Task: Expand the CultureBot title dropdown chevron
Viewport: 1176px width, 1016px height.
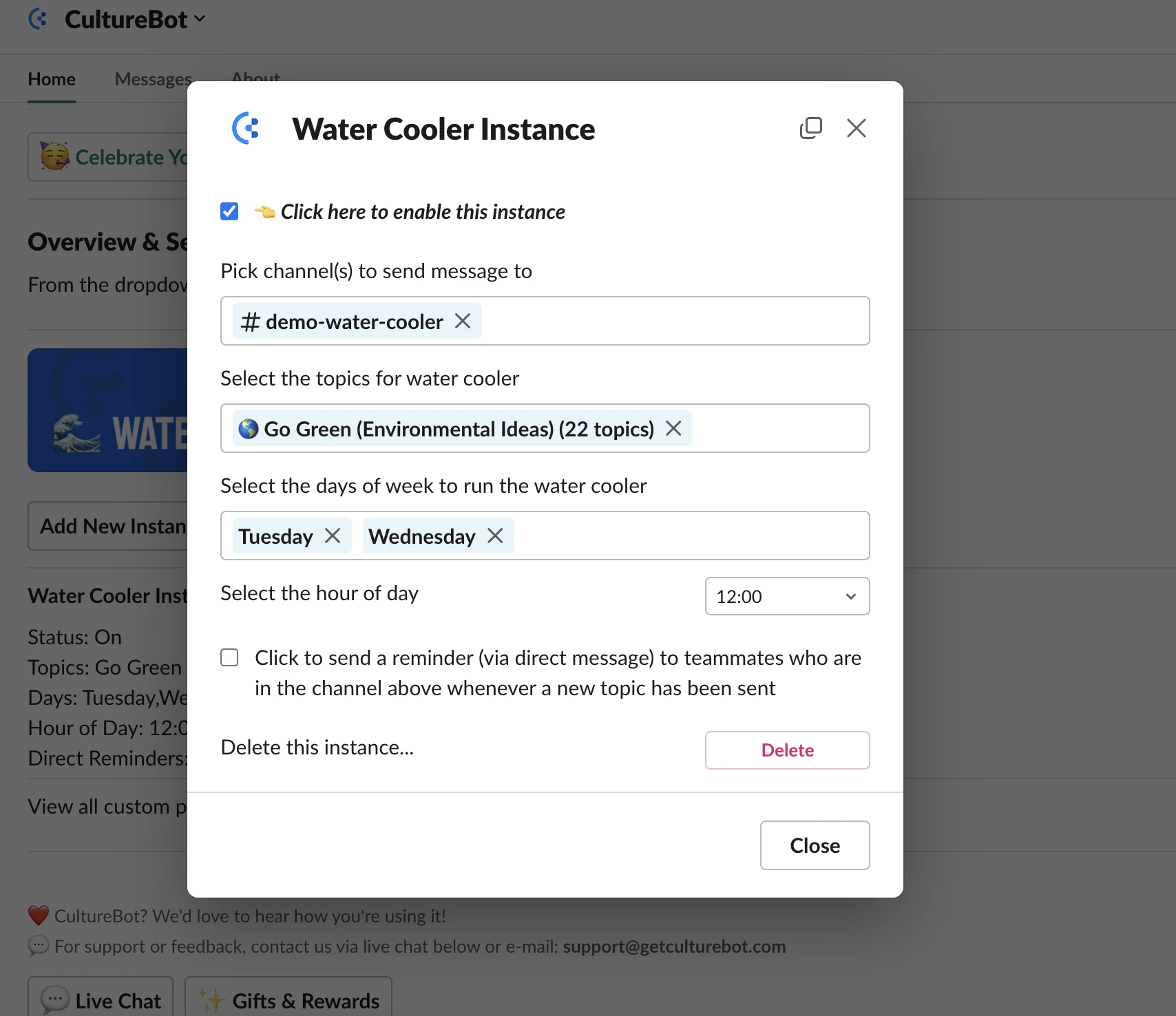Action: click(x=200, y=19)
